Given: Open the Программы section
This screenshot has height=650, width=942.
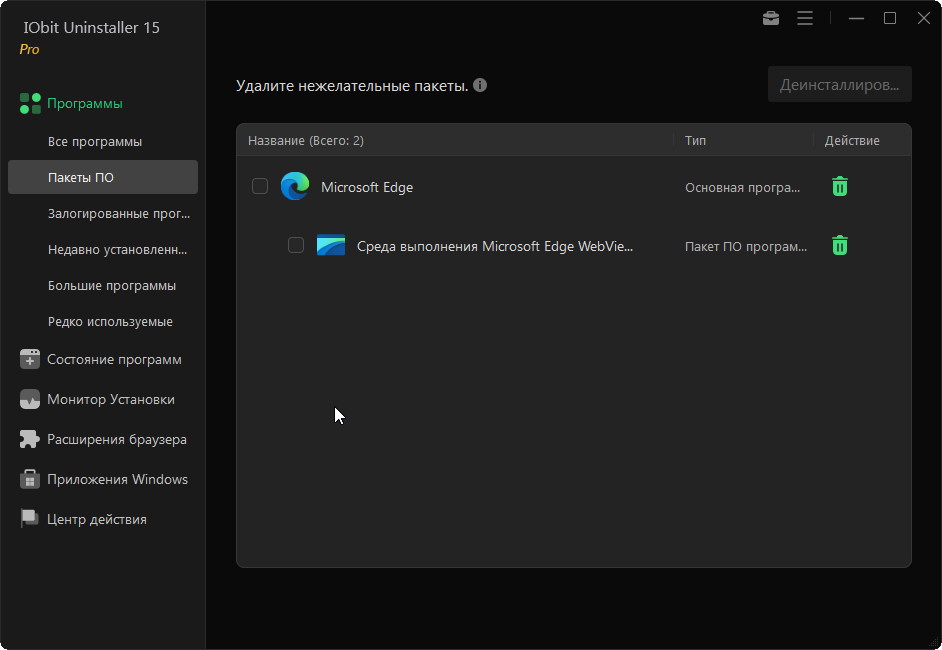Looking at the screenshot, I should pyautogui.click(x=85, y=103).
